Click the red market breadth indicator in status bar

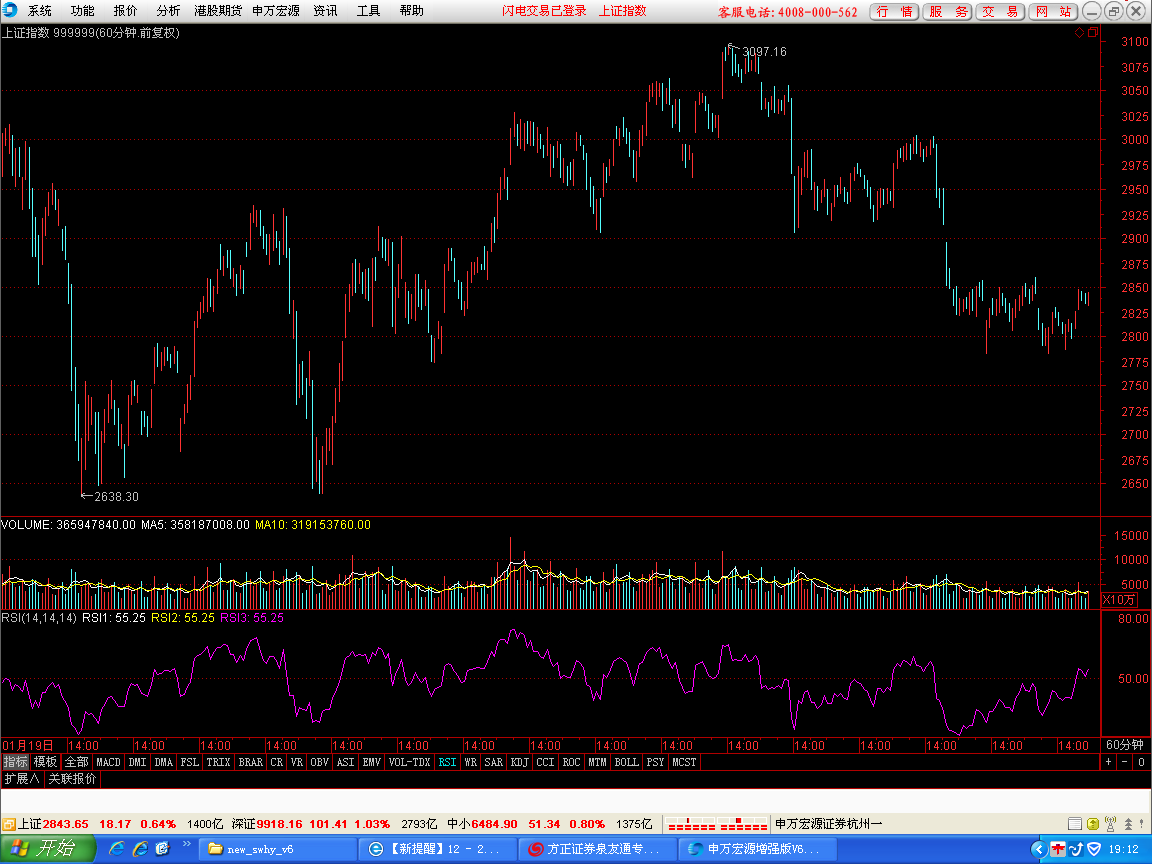click(717, 824)
